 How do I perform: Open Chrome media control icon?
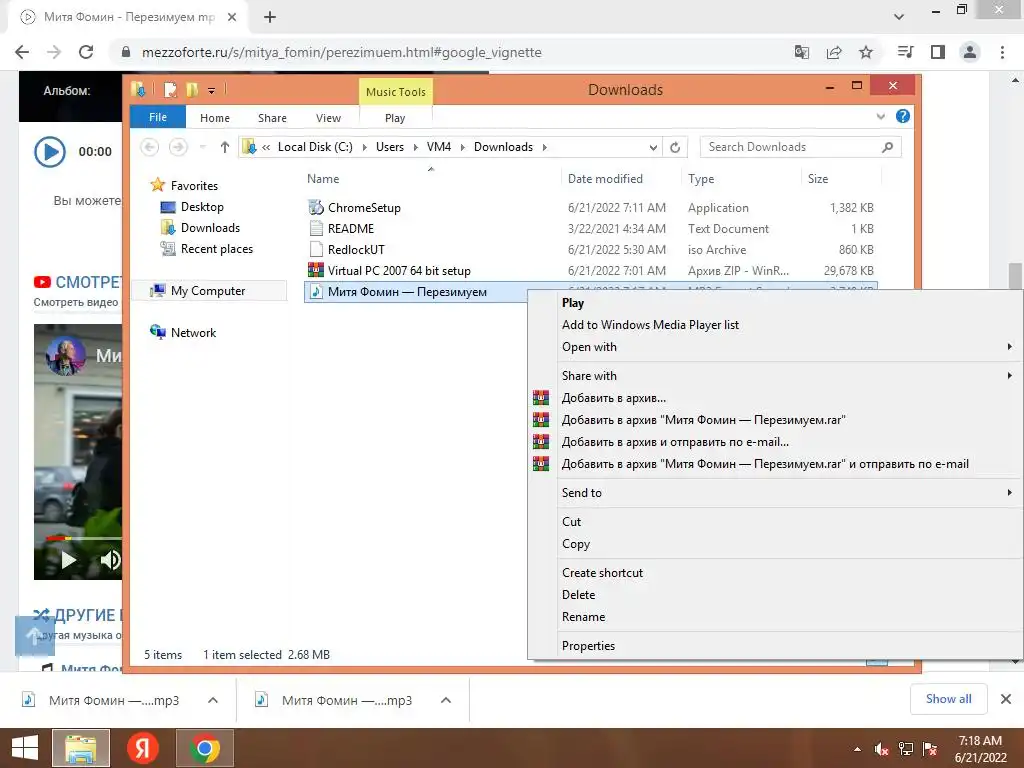(905, 52)
